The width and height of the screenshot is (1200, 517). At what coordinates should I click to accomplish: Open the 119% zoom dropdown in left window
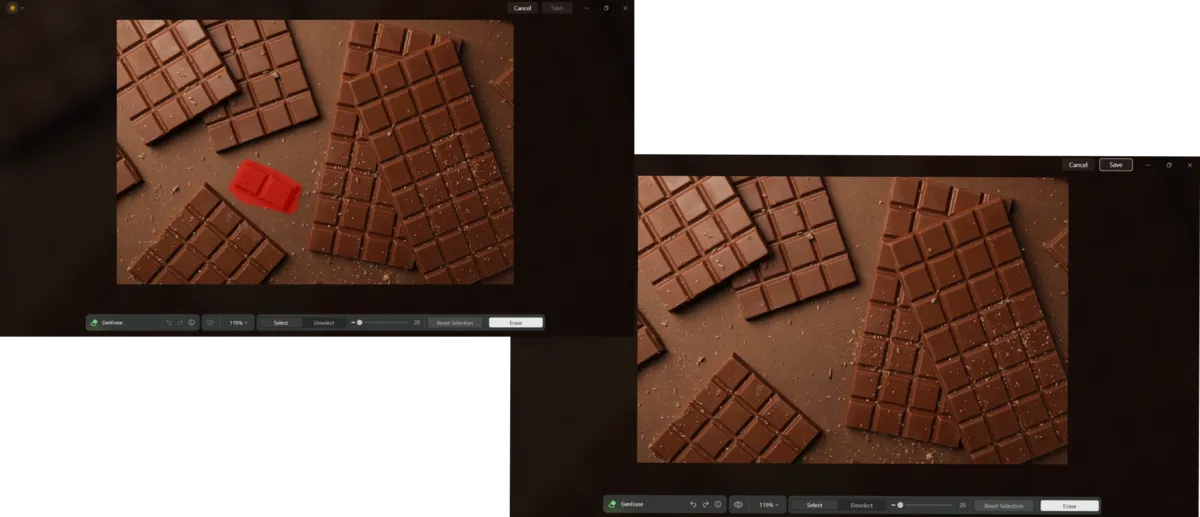click(238, 323)
